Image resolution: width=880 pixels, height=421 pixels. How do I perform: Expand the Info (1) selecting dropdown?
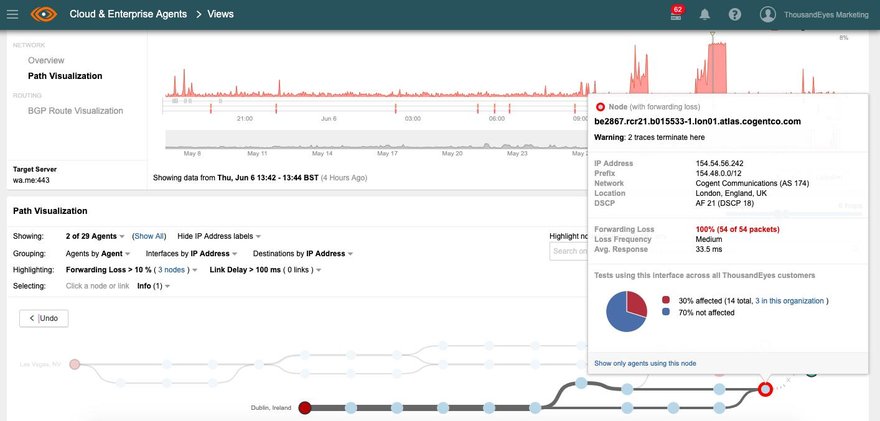[153, 286]
